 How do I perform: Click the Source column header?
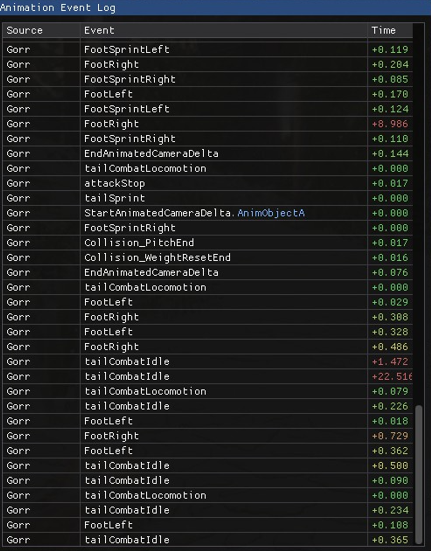point(41,31)
